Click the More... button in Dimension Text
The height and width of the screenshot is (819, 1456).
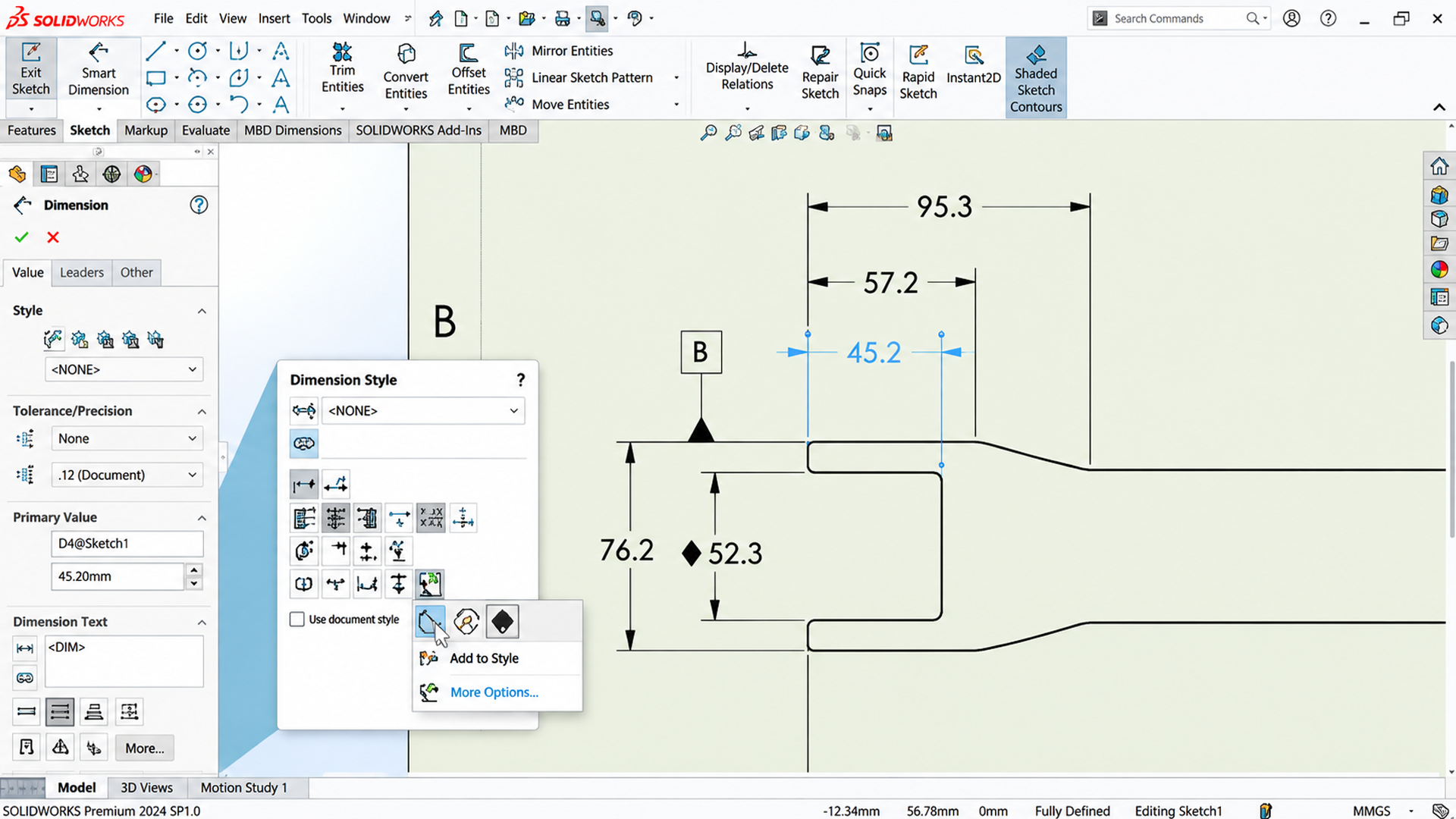point(145,748)
